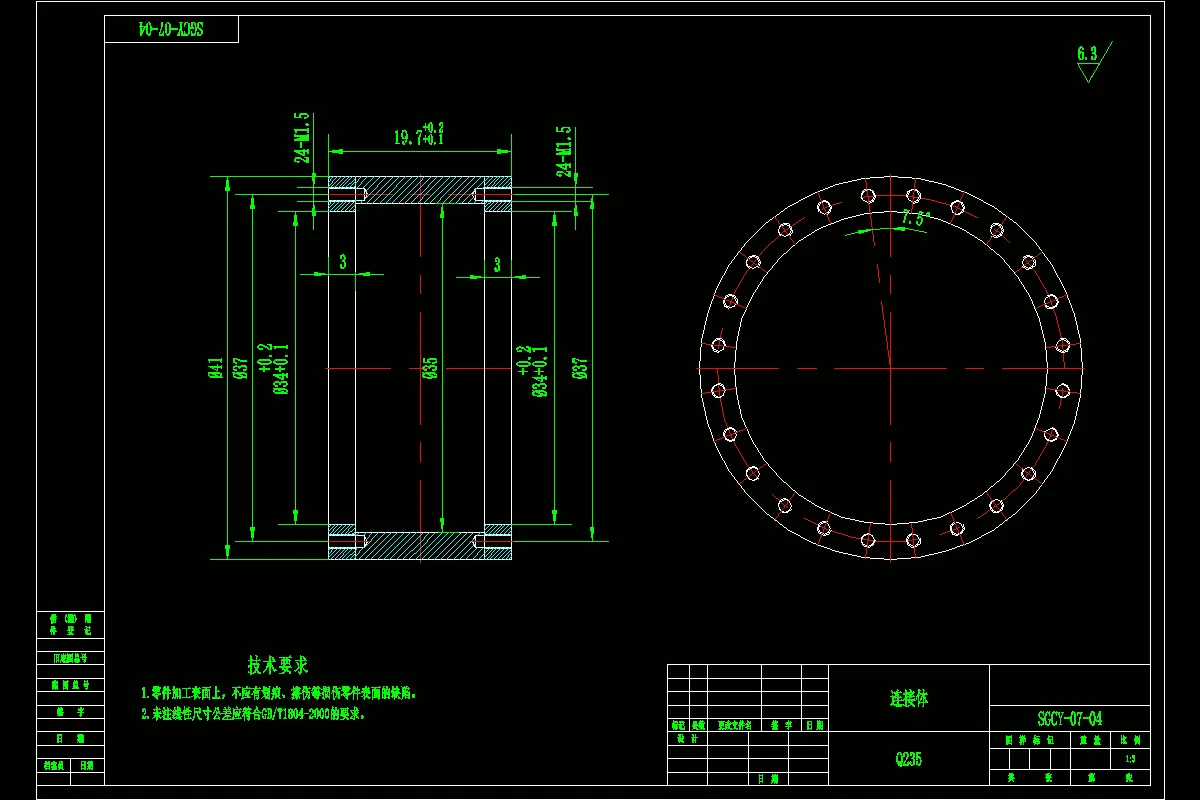The height and width of the screenshot is (800, 1200).
Task: Click the 更改文件名 column header
Action: [x=736, y=725]
